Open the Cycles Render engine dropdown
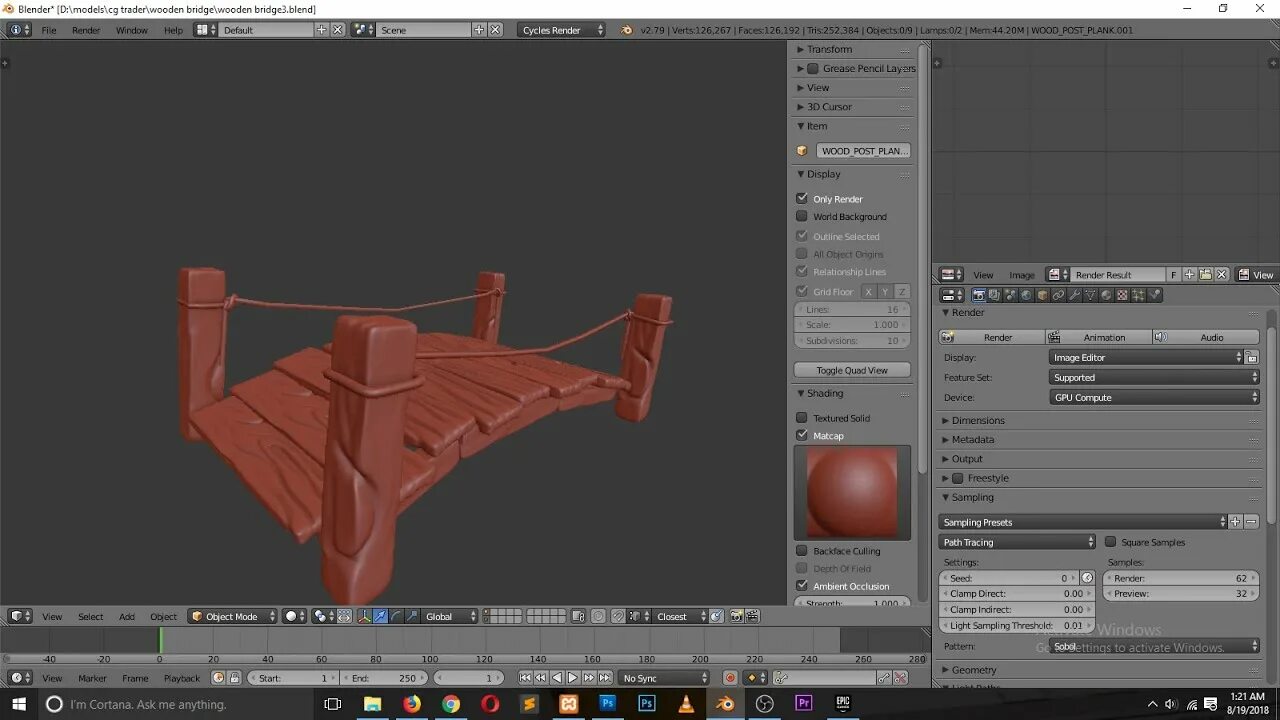 pyautogui.click(x=562, y=30)
